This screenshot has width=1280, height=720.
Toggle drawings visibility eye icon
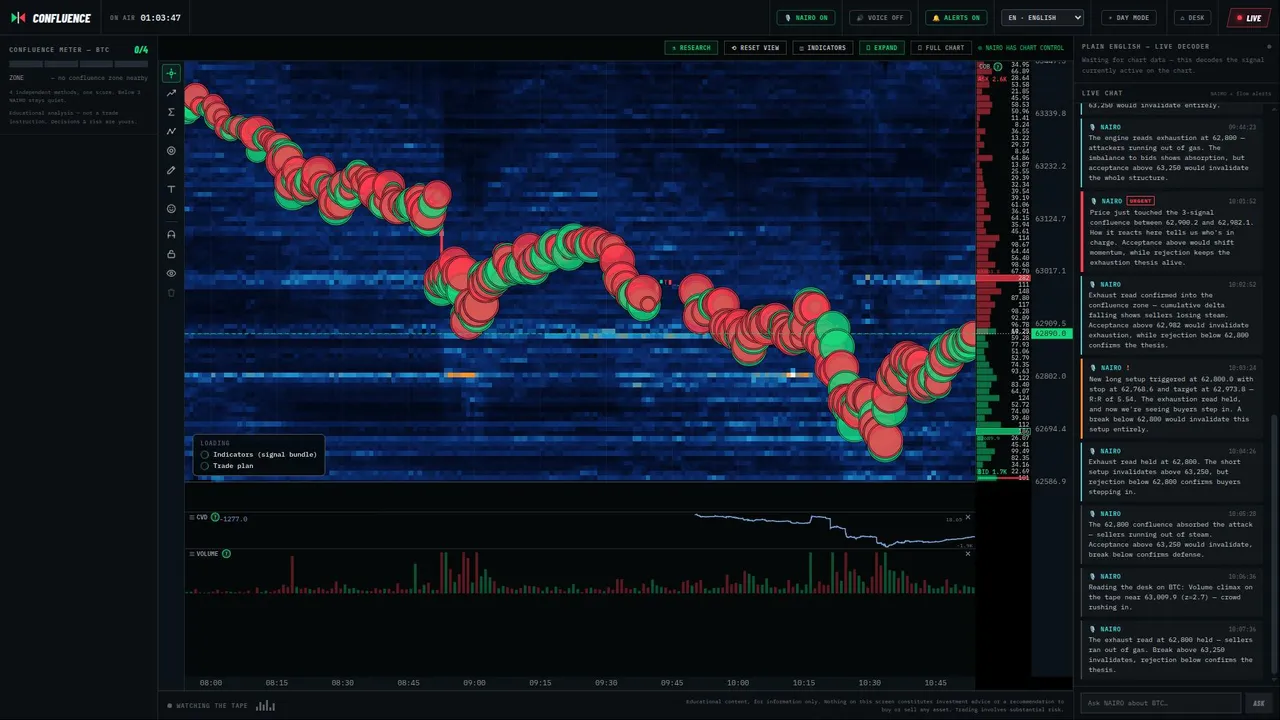(x=171, y=273)
